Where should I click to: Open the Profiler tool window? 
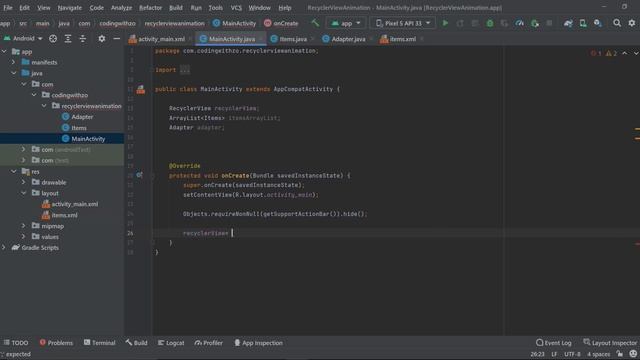click(209, 343)
